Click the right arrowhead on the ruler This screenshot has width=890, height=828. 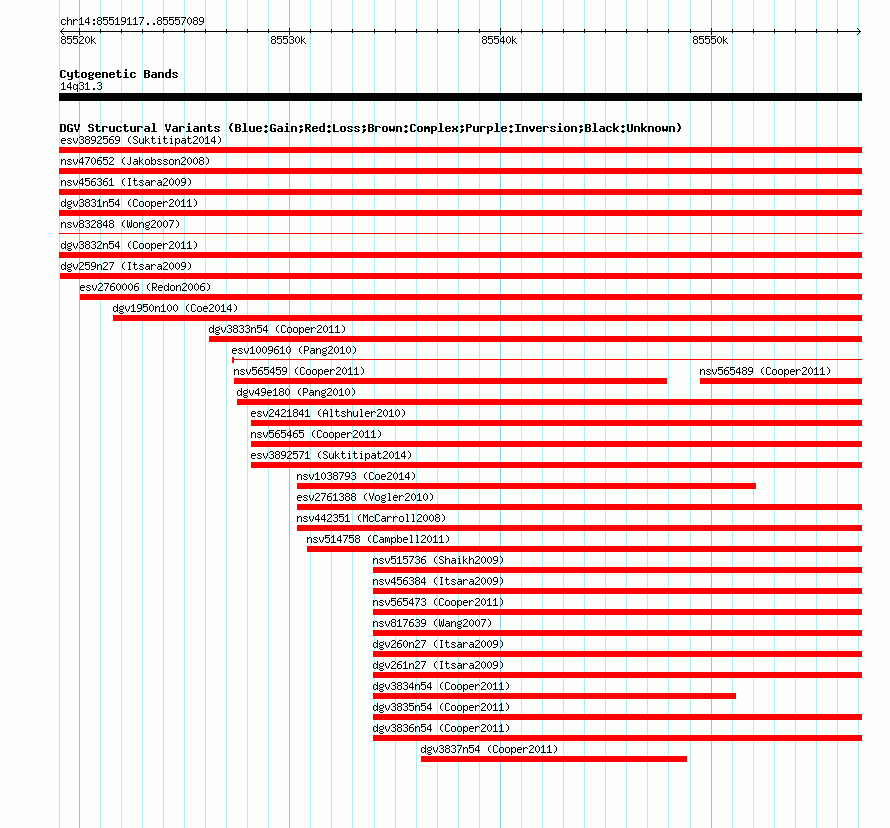859,31
